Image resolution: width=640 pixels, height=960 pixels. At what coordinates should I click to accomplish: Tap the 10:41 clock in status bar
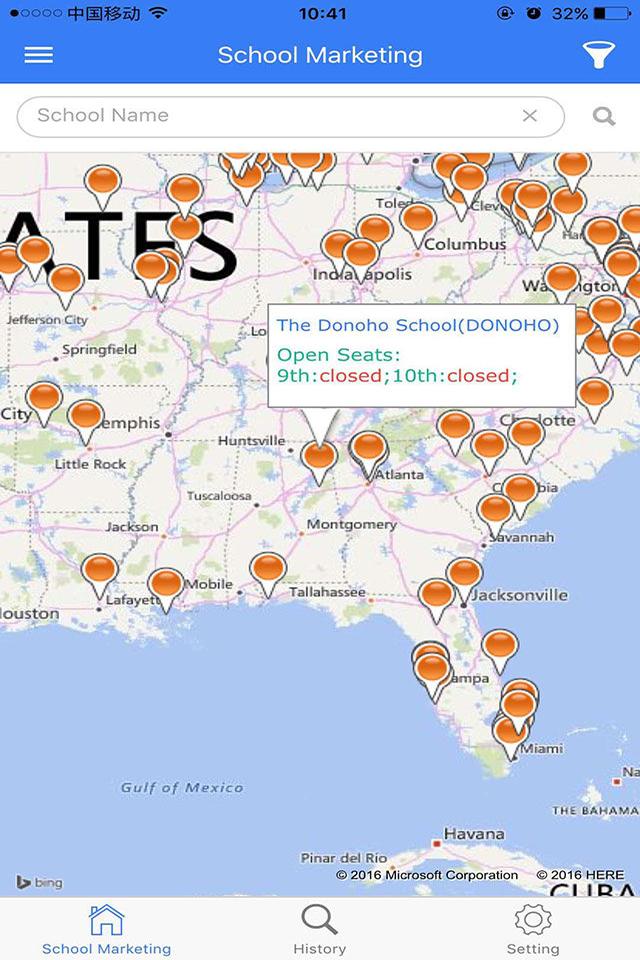(322, 13)
